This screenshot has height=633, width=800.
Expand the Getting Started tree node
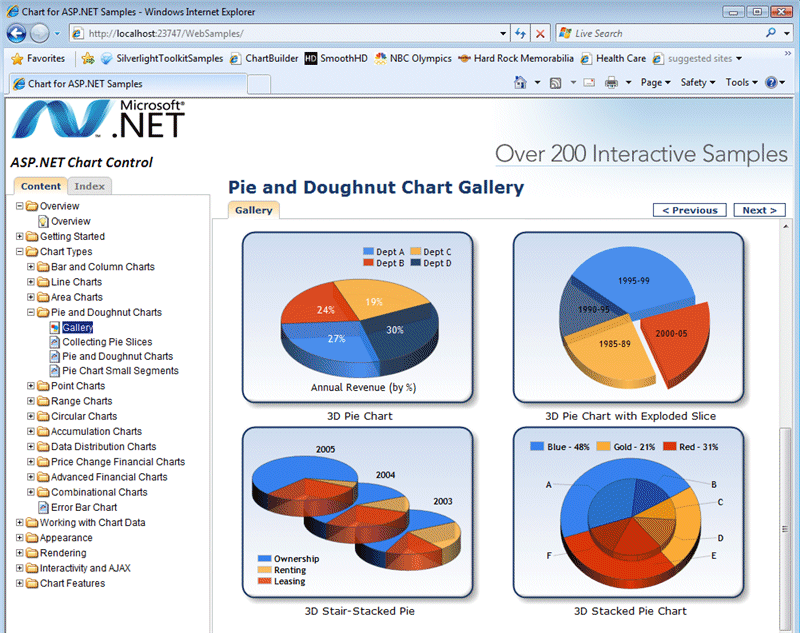(19, 236)
